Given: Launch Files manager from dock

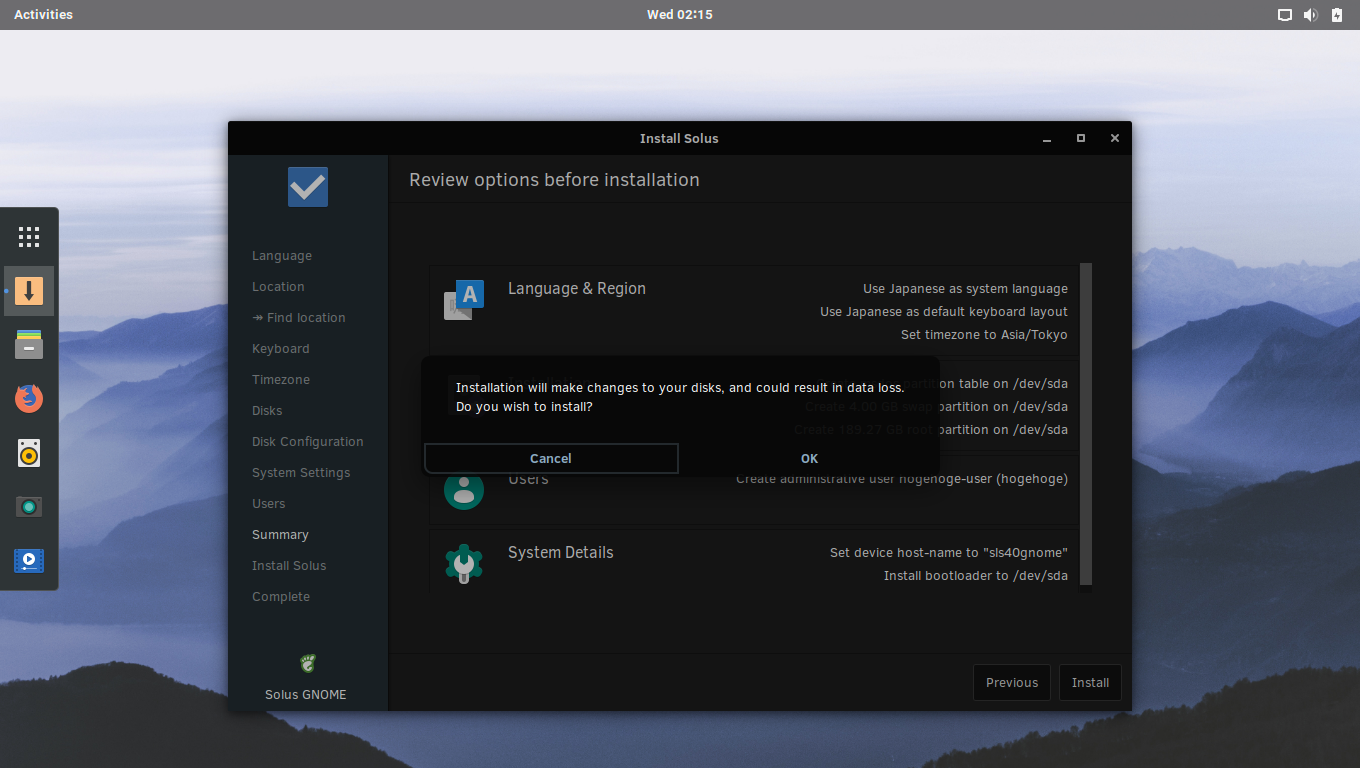Looking at the screenshot, I should click(x=29, y=345).
